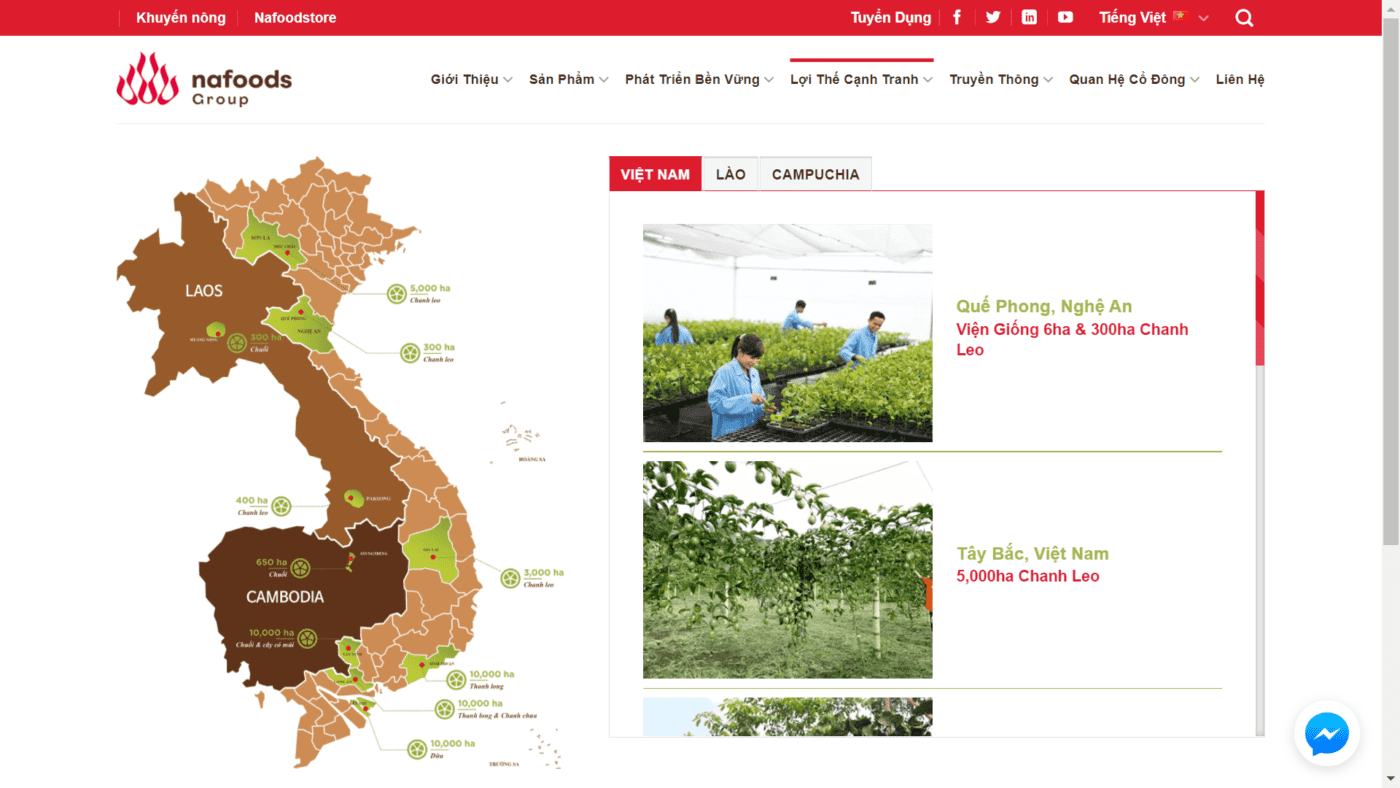Click the red marker at Mộc Châu

pos(288,254)
